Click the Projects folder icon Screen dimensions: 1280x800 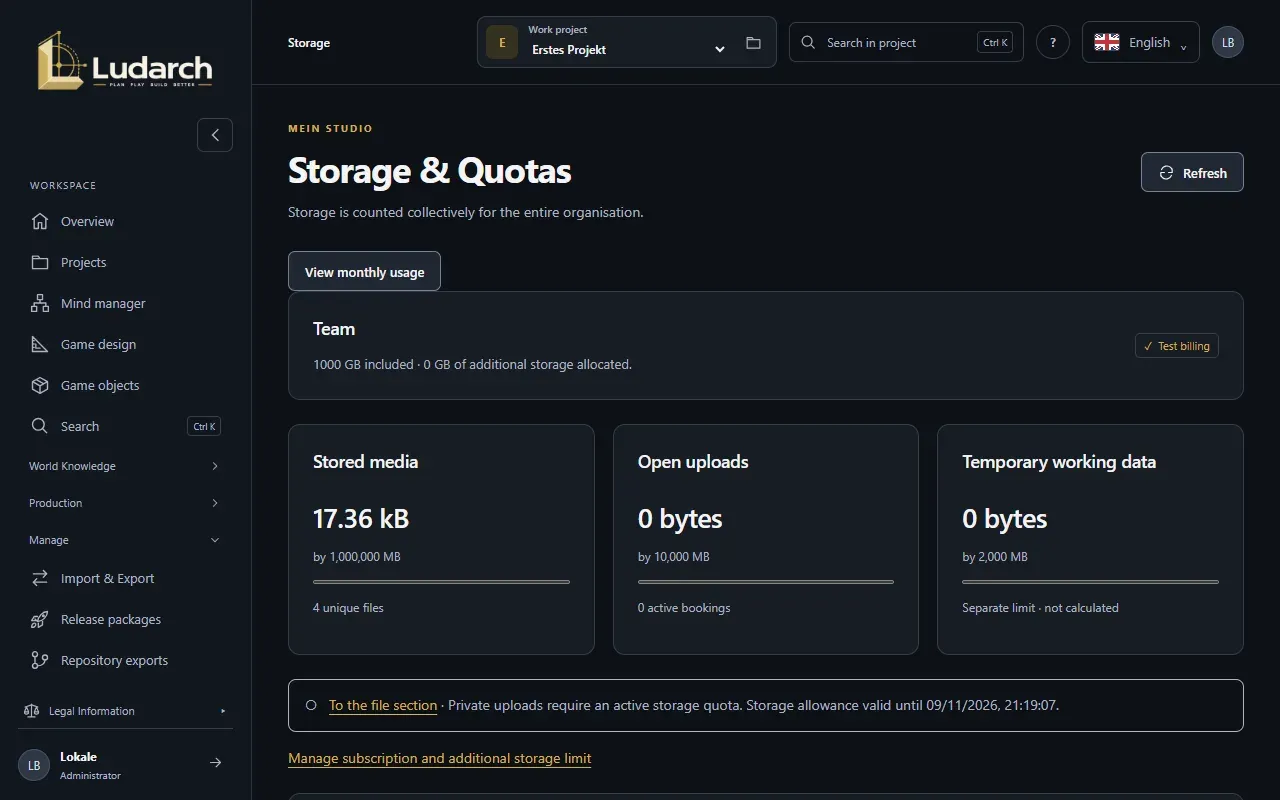pyautogui.click(x=40, y=262)
